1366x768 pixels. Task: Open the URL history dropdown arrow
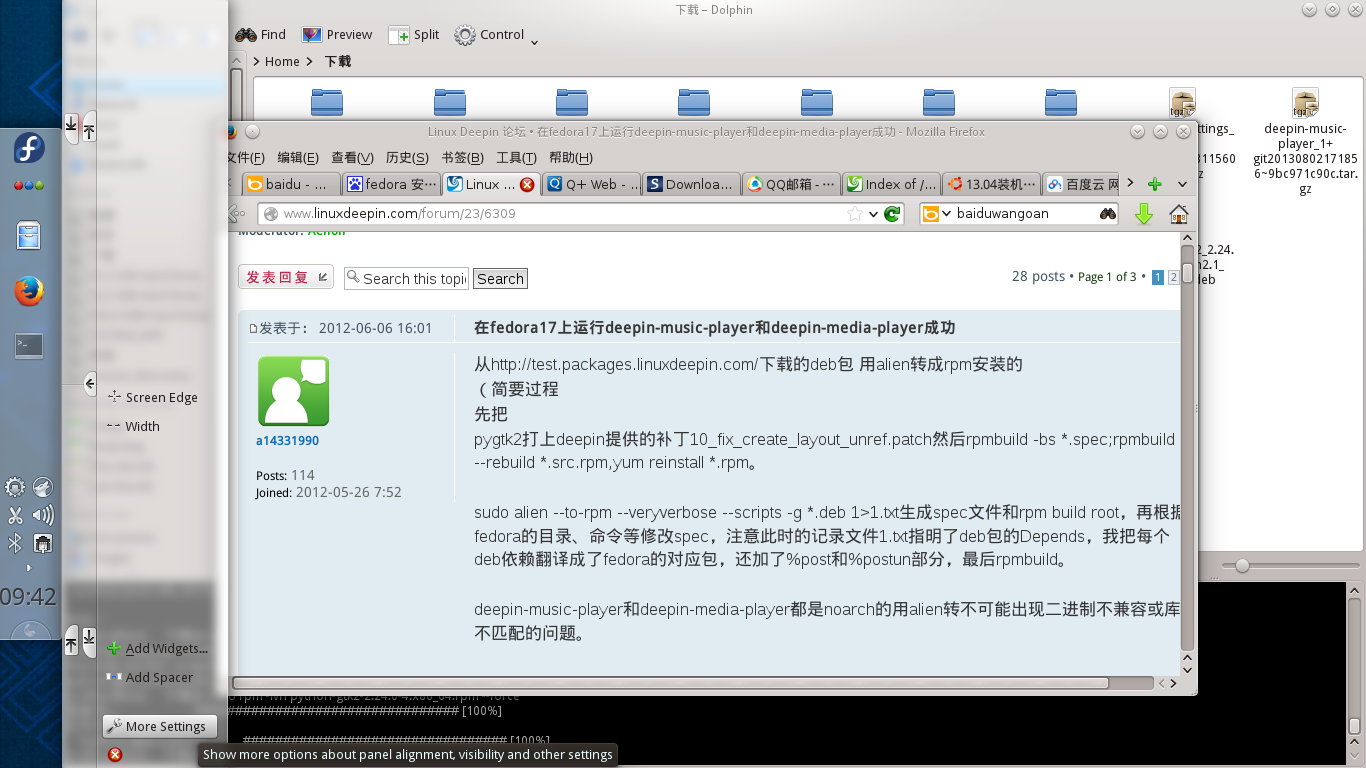coord(873,214)
